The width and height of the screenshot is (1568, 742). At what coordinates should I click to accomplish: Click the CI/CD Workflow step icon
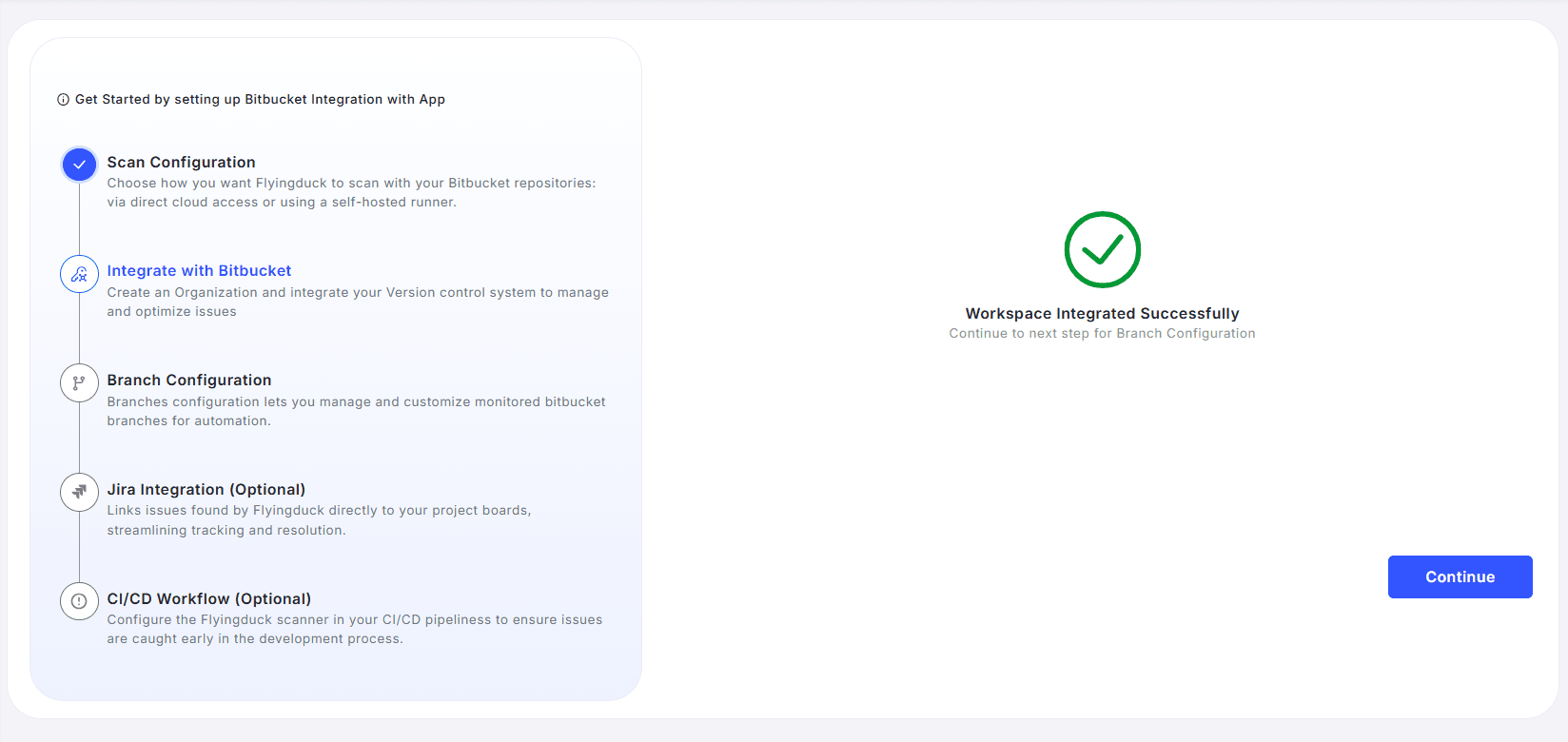pyautogui.click(x=79, y=601)
